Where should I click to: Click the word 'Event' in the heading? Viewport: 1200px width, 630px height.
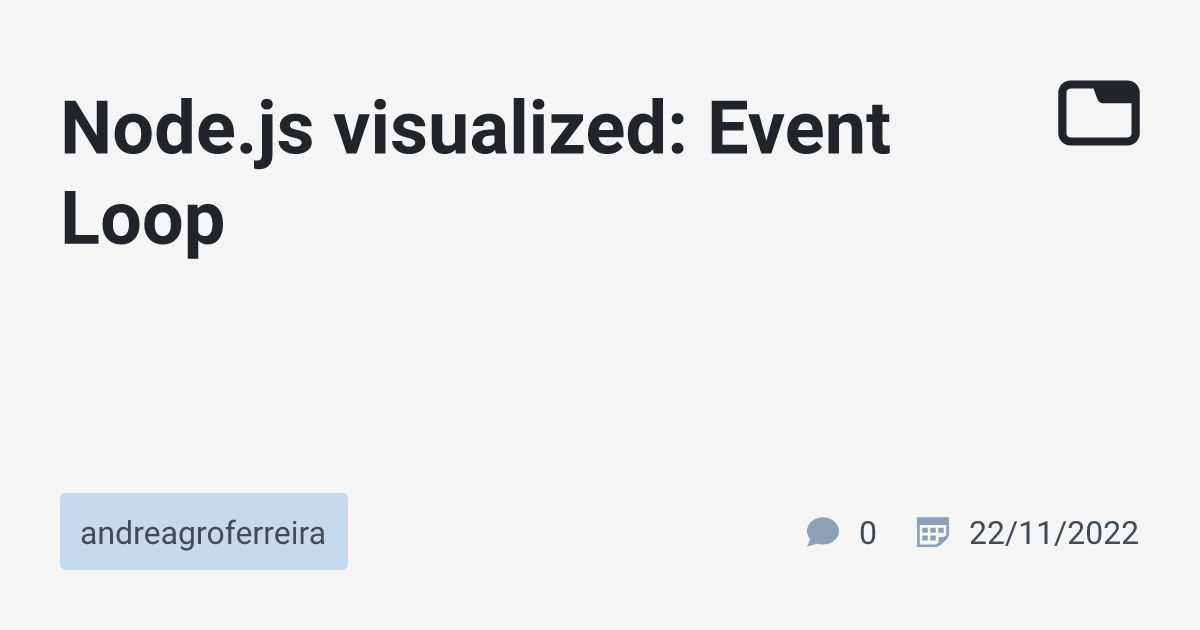[799, 129]
